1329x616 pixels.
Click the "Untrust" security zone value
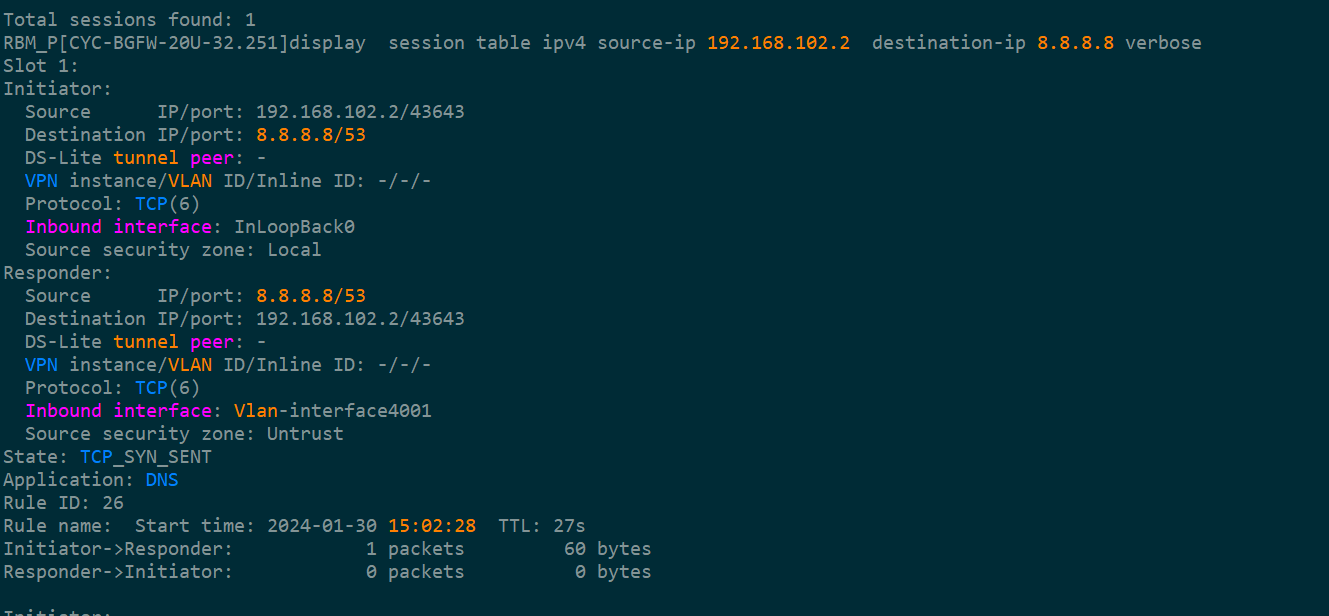305,434
